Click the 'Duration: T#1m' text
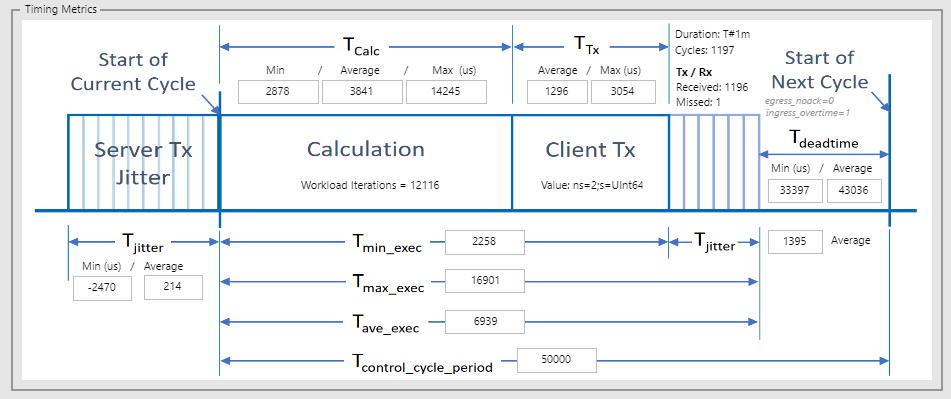 tap(713, 34)
